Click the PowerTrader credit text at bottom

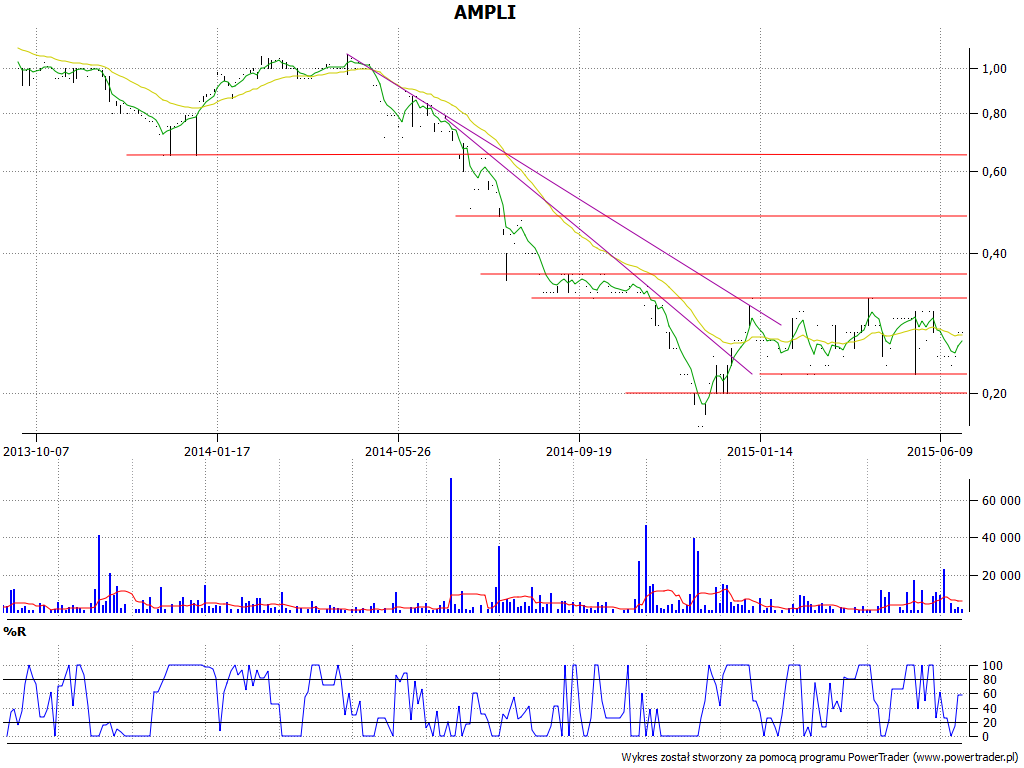pos(820,758)
